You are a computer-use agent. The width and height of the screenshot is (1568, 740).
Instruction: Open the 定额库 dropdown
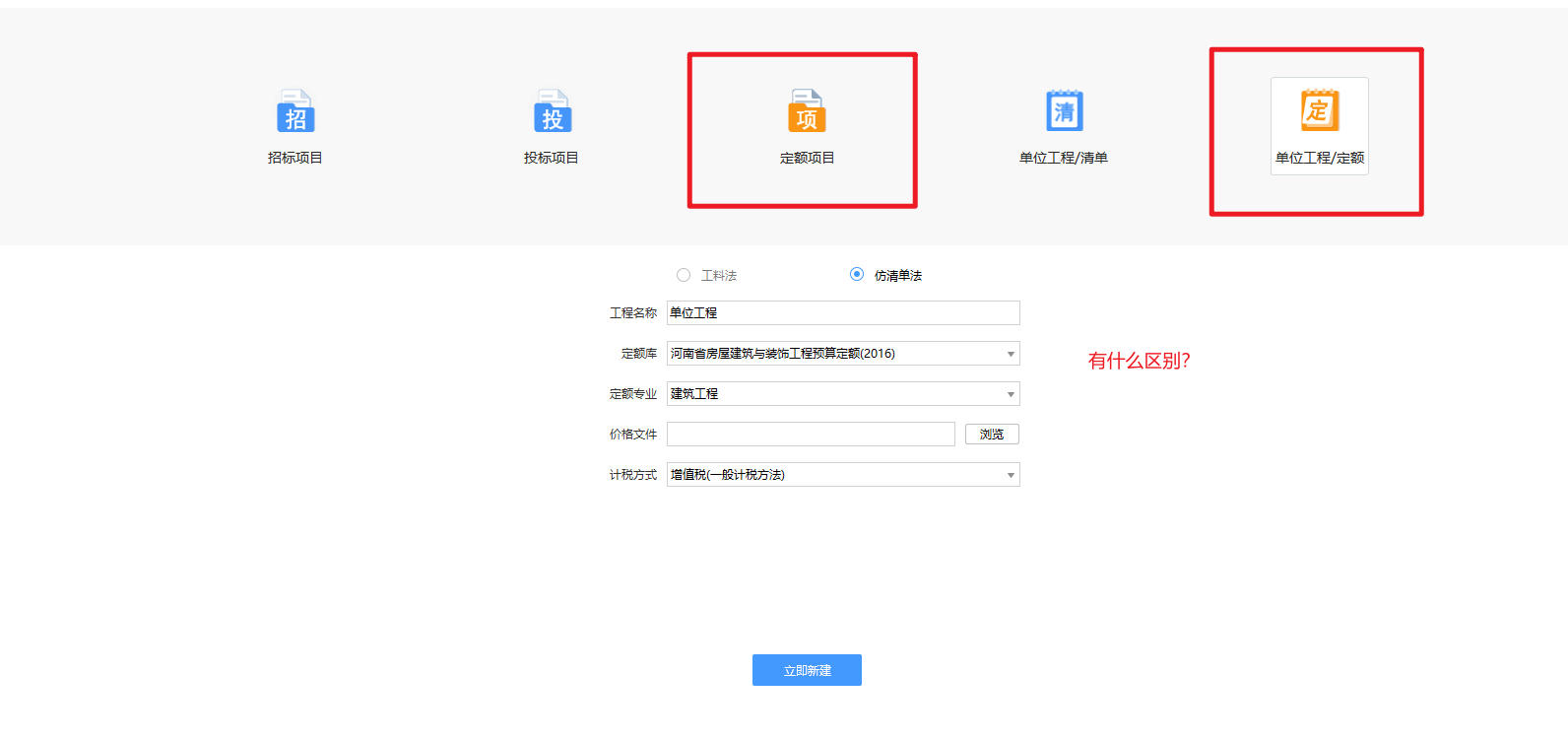[843, 353]
